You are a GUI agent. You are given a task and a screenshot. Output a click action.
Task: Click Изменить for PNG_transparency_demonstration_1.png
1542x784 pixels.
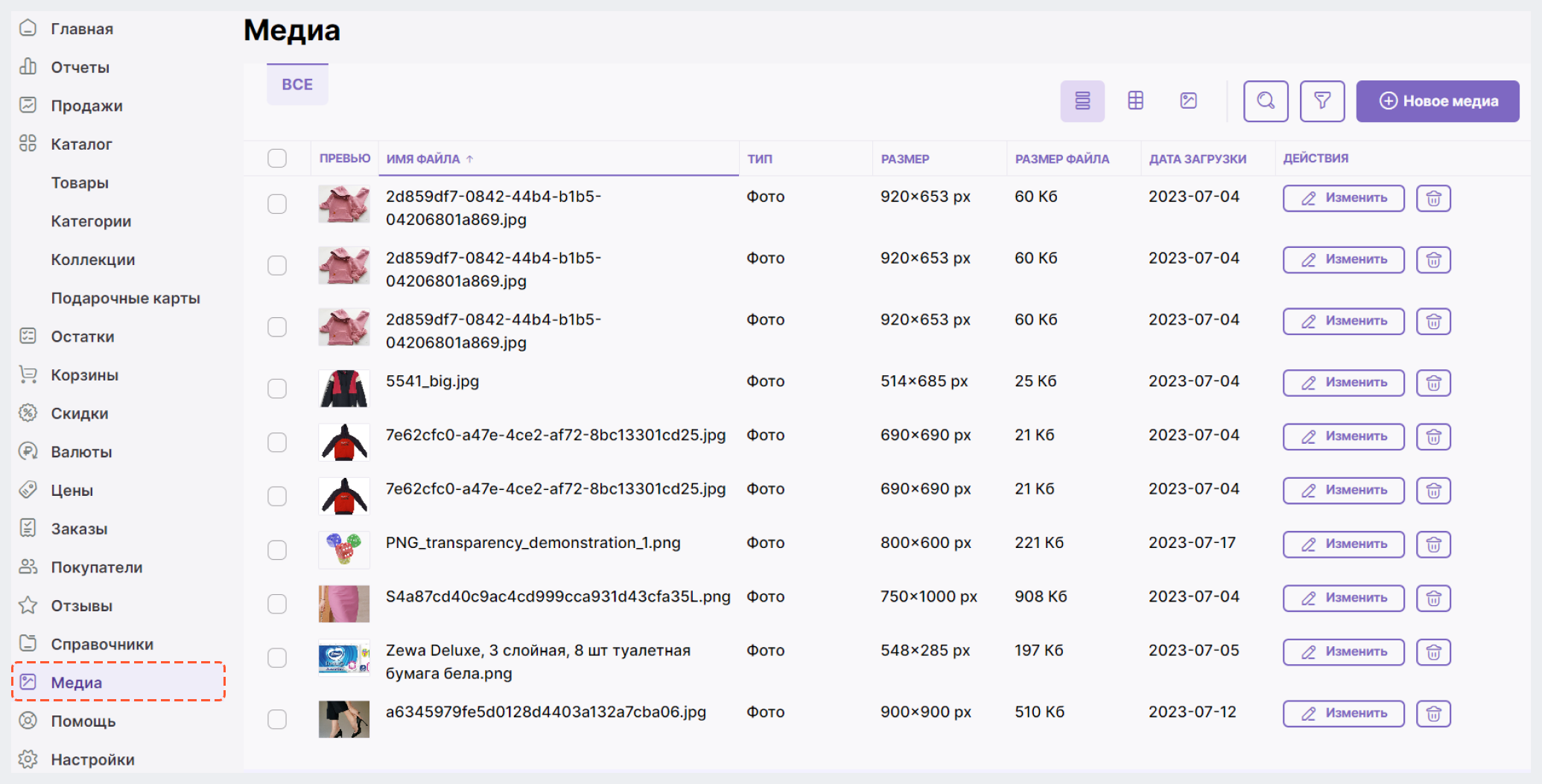1343,544
